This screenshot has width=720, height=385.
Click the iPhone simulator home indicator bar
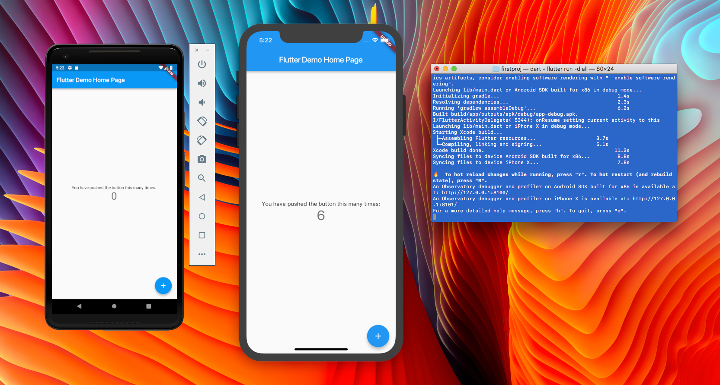click(x=321, y=349)
